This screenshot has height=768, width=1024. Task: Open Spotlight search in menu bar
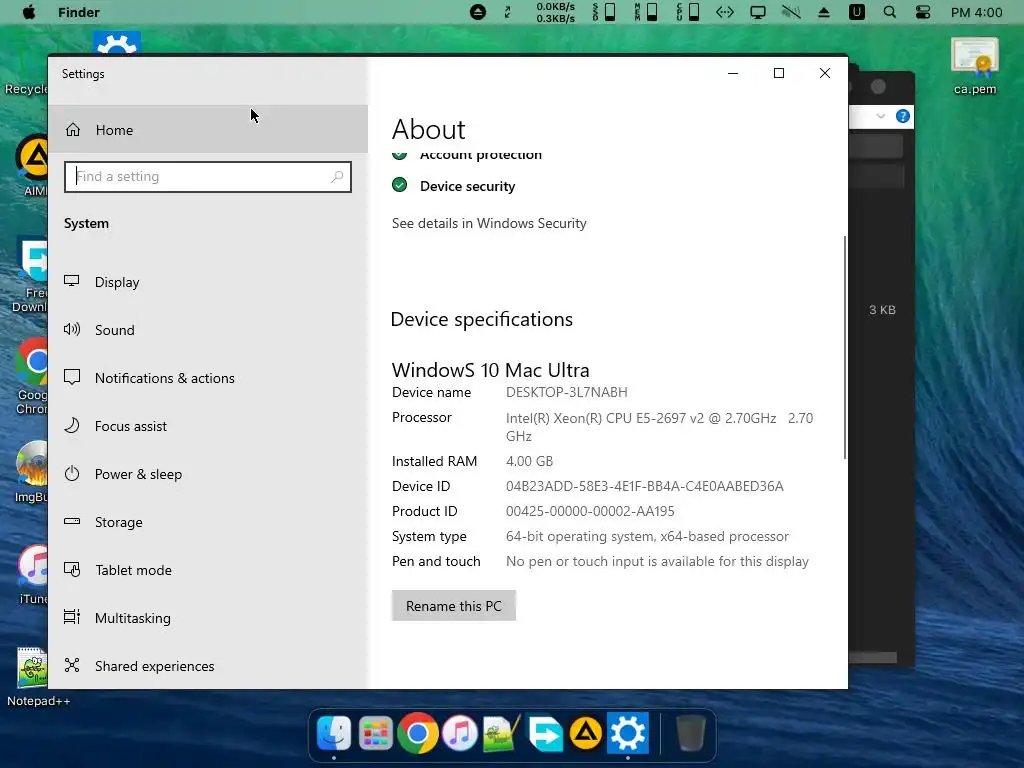click(x=889, y=12)
